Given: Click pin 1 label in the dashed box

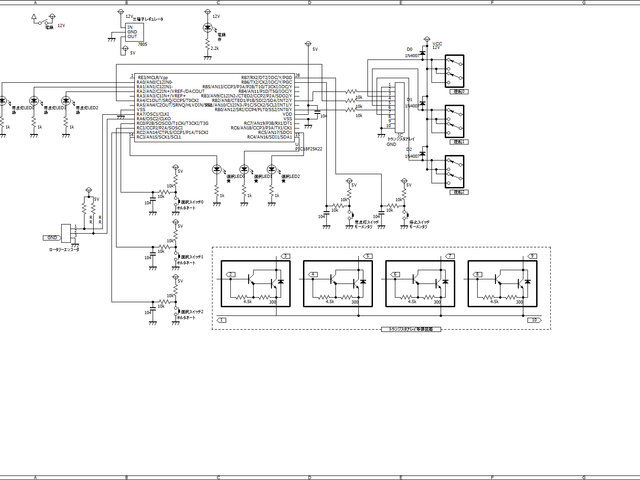Looking at the screenshot, I should 219,319.
